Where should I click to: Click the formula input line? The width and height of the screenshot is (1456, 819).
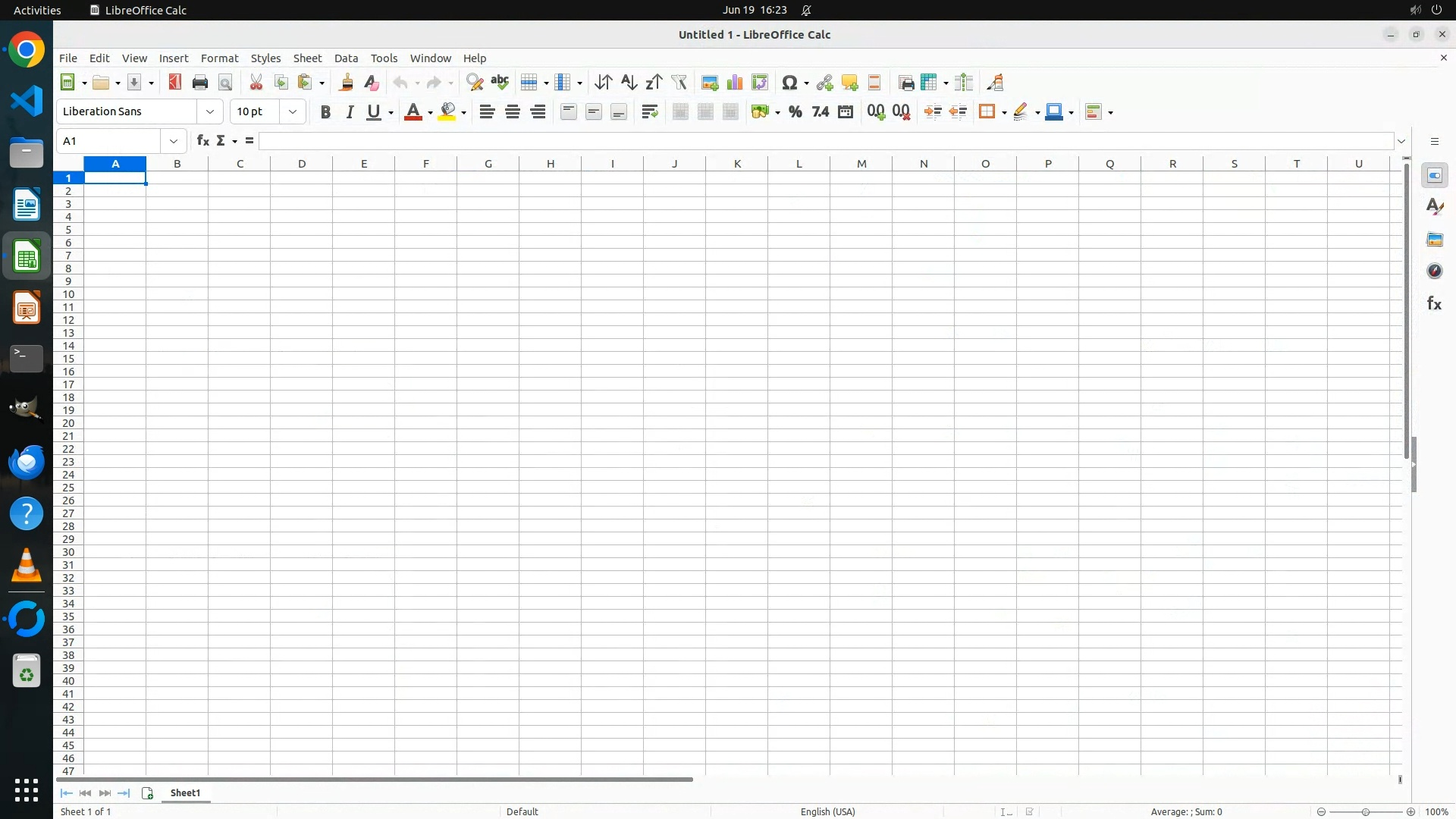pyautogui.click(x=825, y=141)
